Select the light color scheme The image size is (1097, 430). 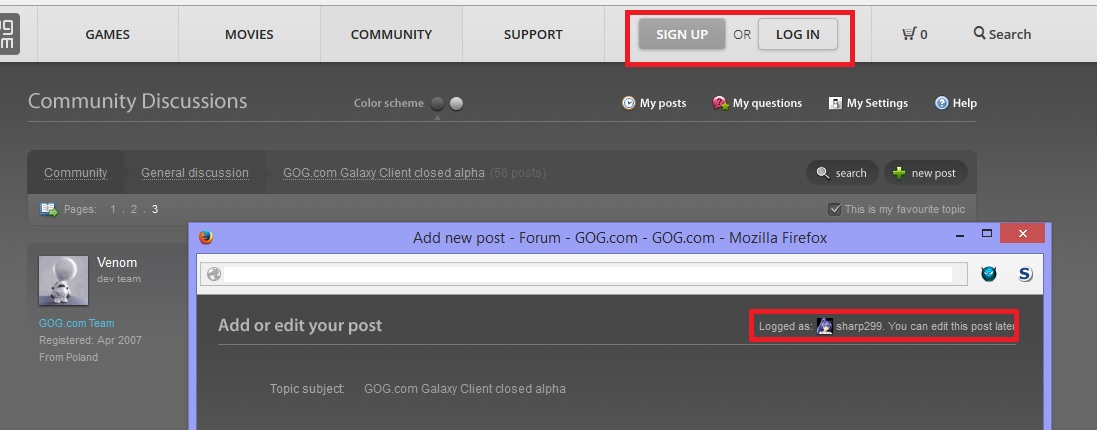[x=456, y=103]
